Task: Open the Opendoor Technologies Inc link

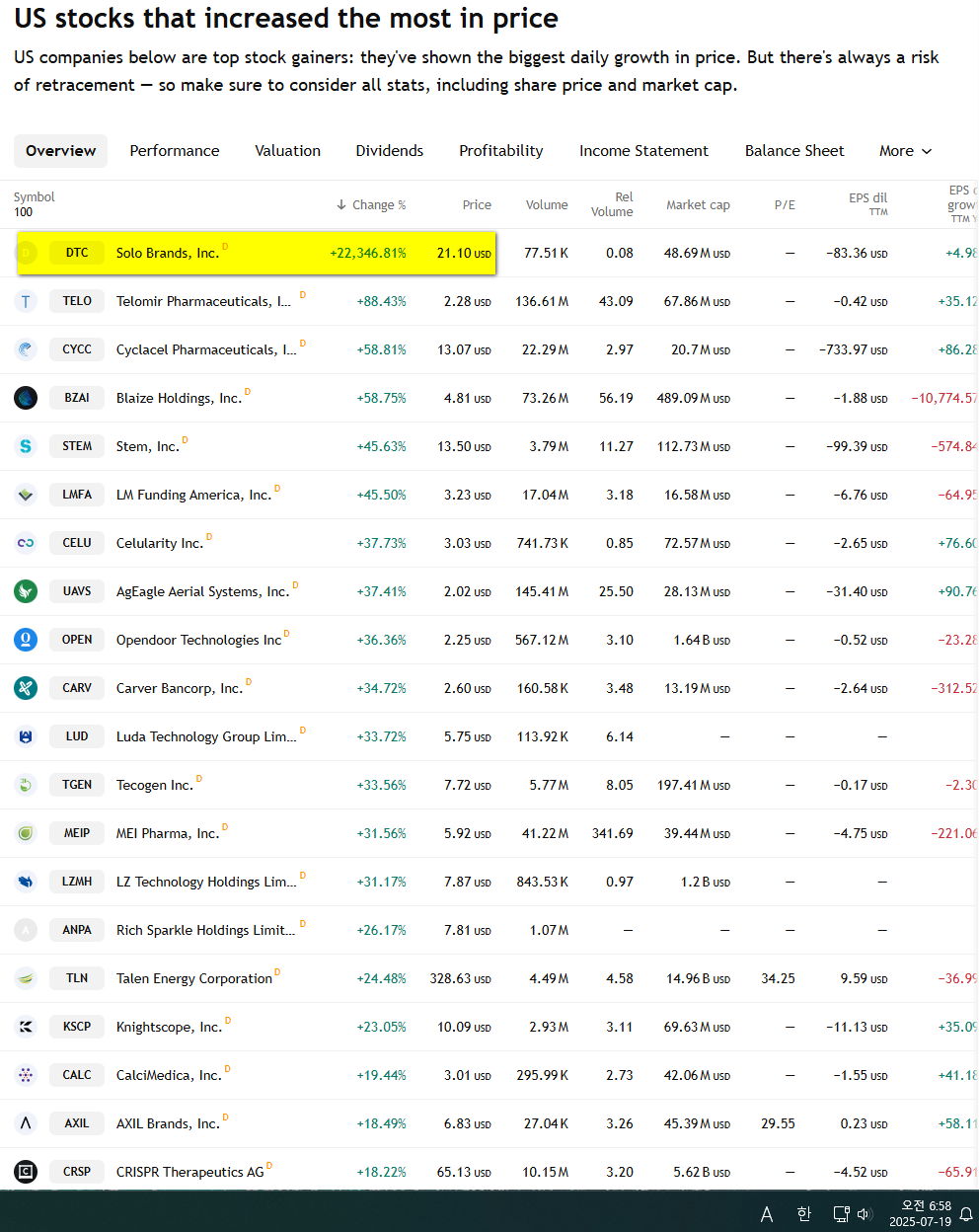Action: [x=198, y=640]
